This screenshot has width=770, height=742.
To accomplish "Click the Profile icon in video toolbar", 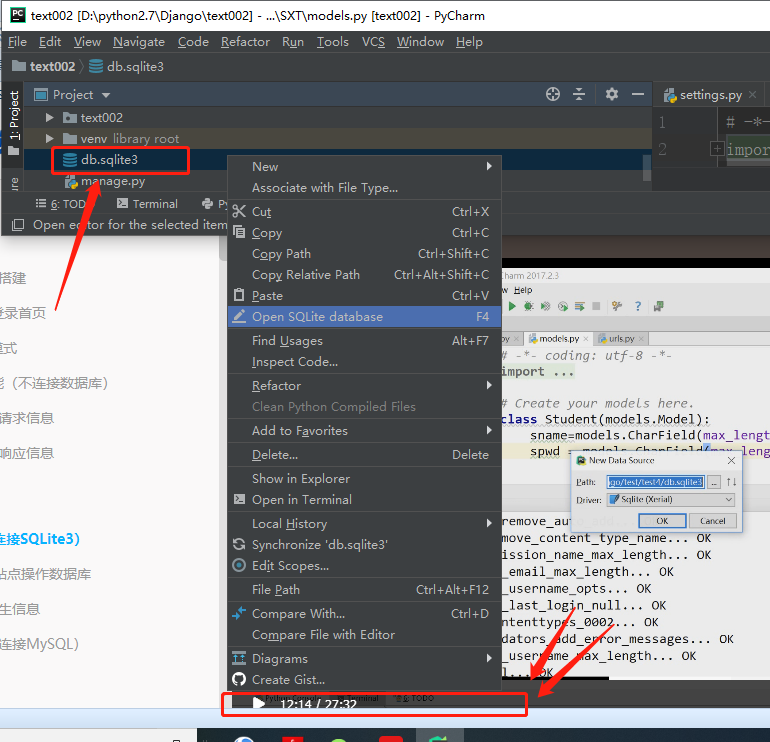I will [563, 306].
